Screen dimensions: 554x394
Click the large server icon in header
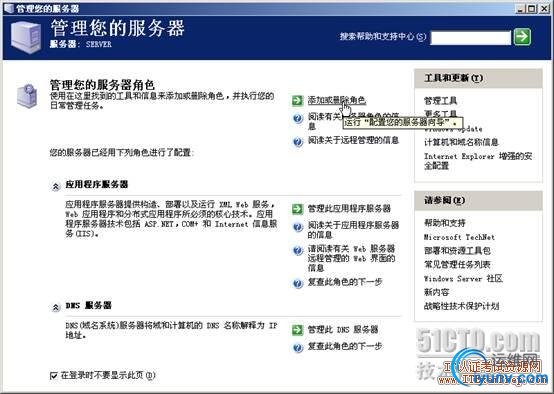pos(25,37)
